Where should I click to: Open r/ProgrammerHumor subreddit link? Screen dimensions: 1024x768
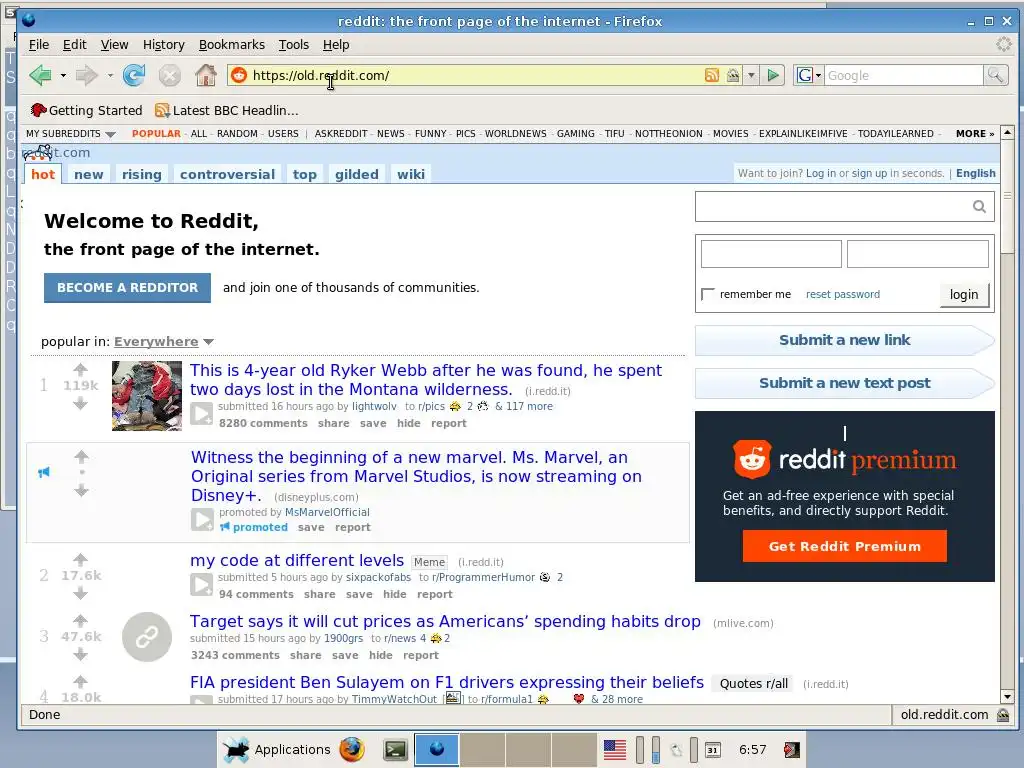pyautogui.click(x=483, y=577)
